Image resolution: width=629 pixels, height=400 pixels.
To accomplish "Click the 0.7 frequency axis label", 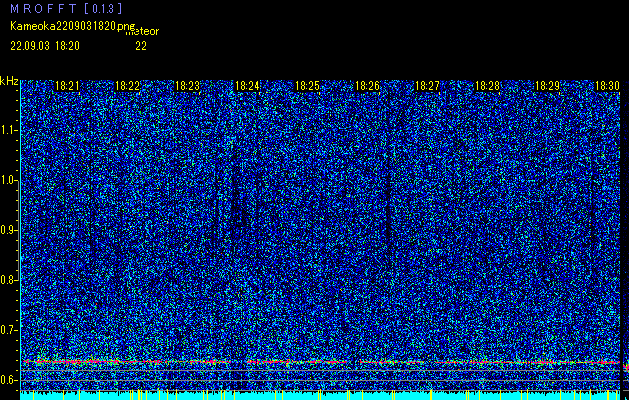I will click(x=8, y=330).
